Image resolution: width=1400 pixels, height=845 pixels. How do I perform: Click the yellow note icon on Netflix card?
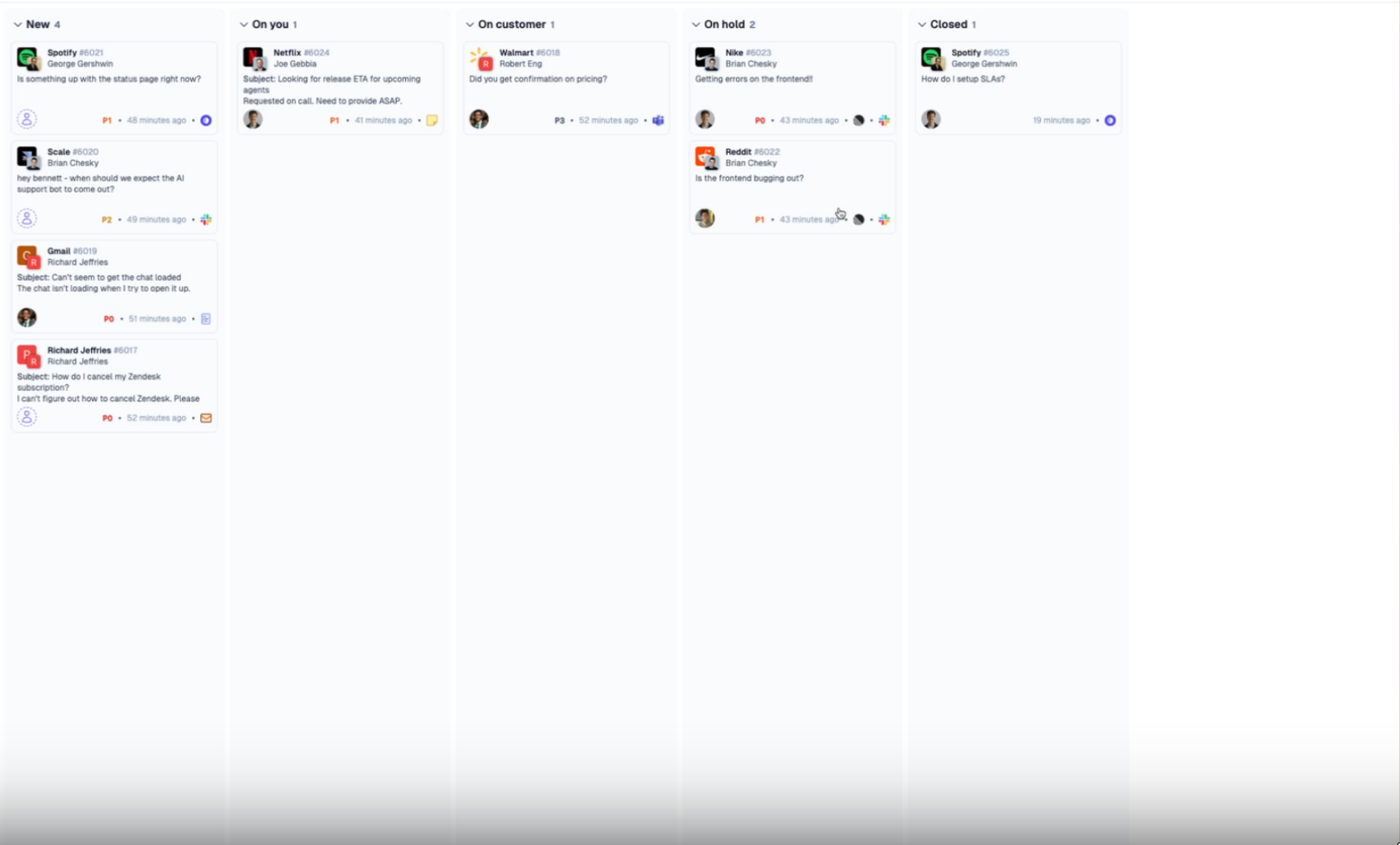432,120
